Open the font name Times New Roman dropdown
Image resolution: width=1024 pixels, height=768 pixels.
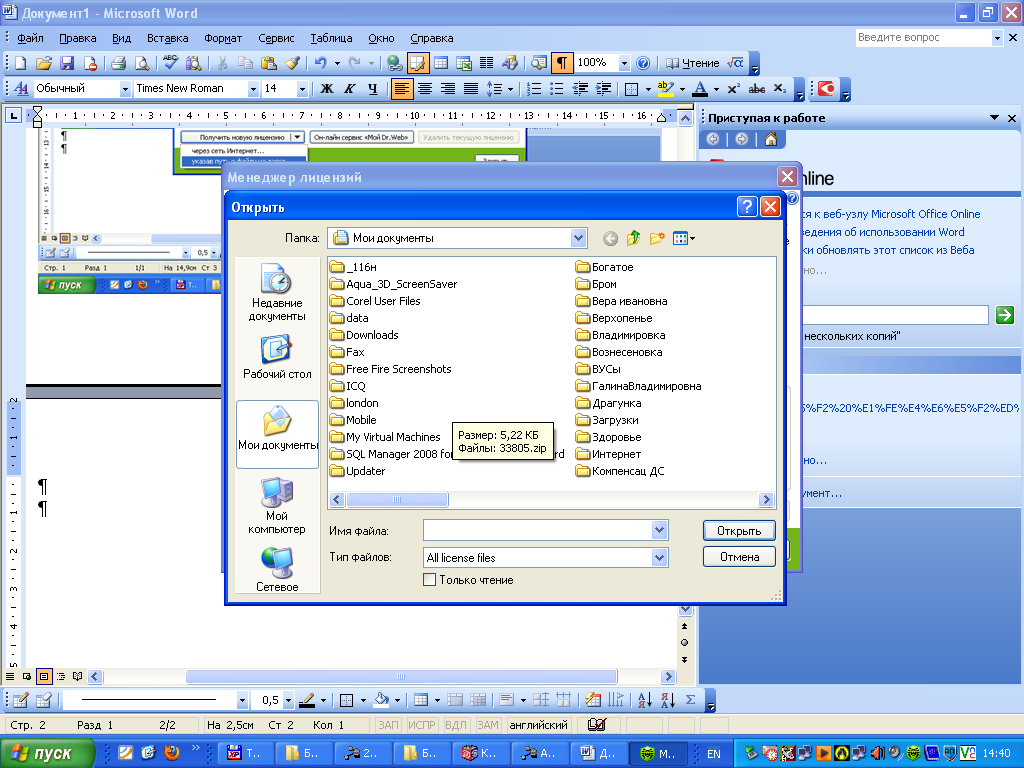253,89
